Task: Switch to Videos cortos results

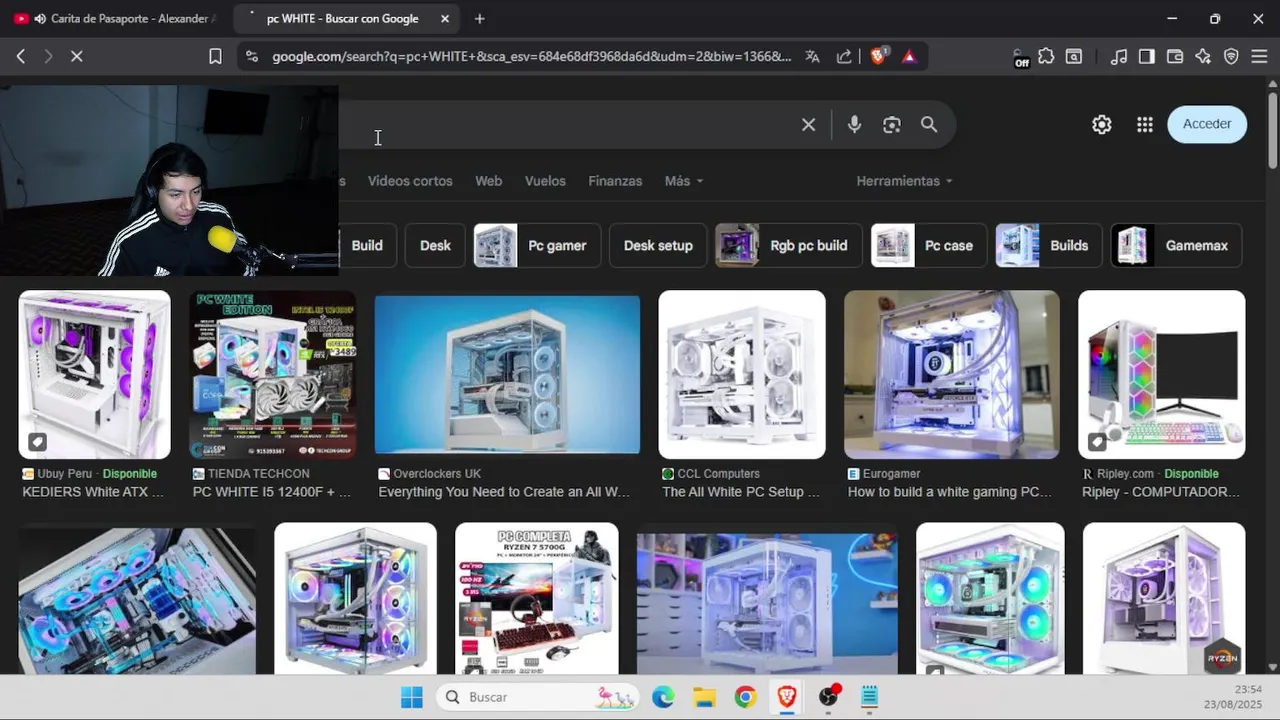Action: coord(410,181)
